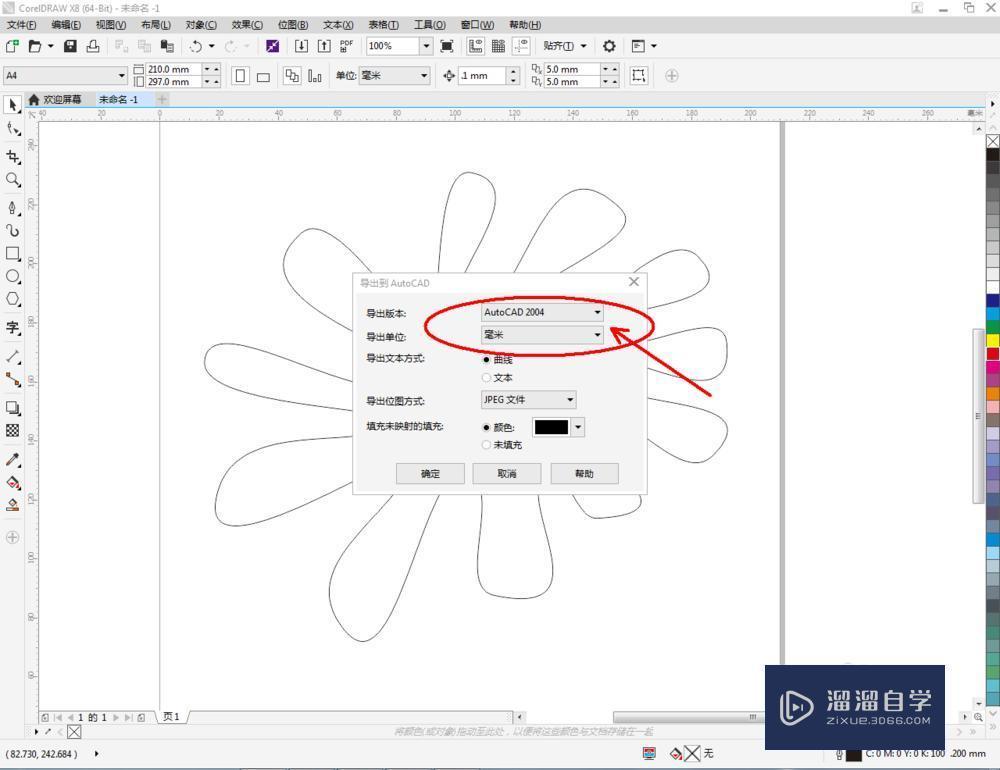Open the JPEG 文件 bitmap format dropdown

pos(569,400)
